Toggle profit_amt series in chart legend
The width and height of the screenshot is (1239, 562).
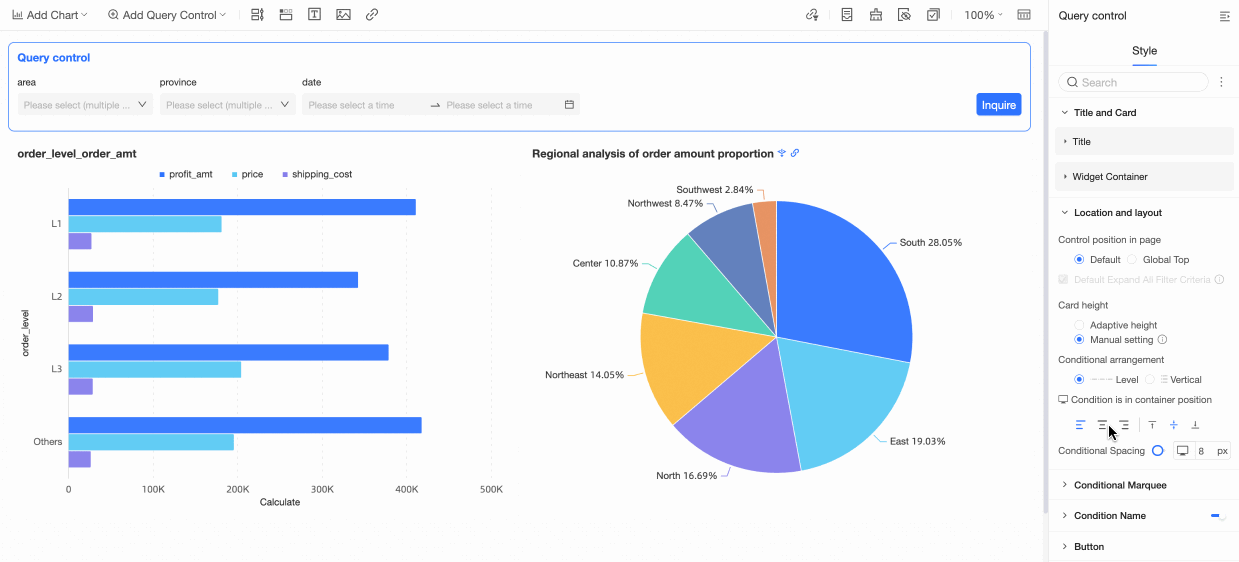(x=186, y=174)
